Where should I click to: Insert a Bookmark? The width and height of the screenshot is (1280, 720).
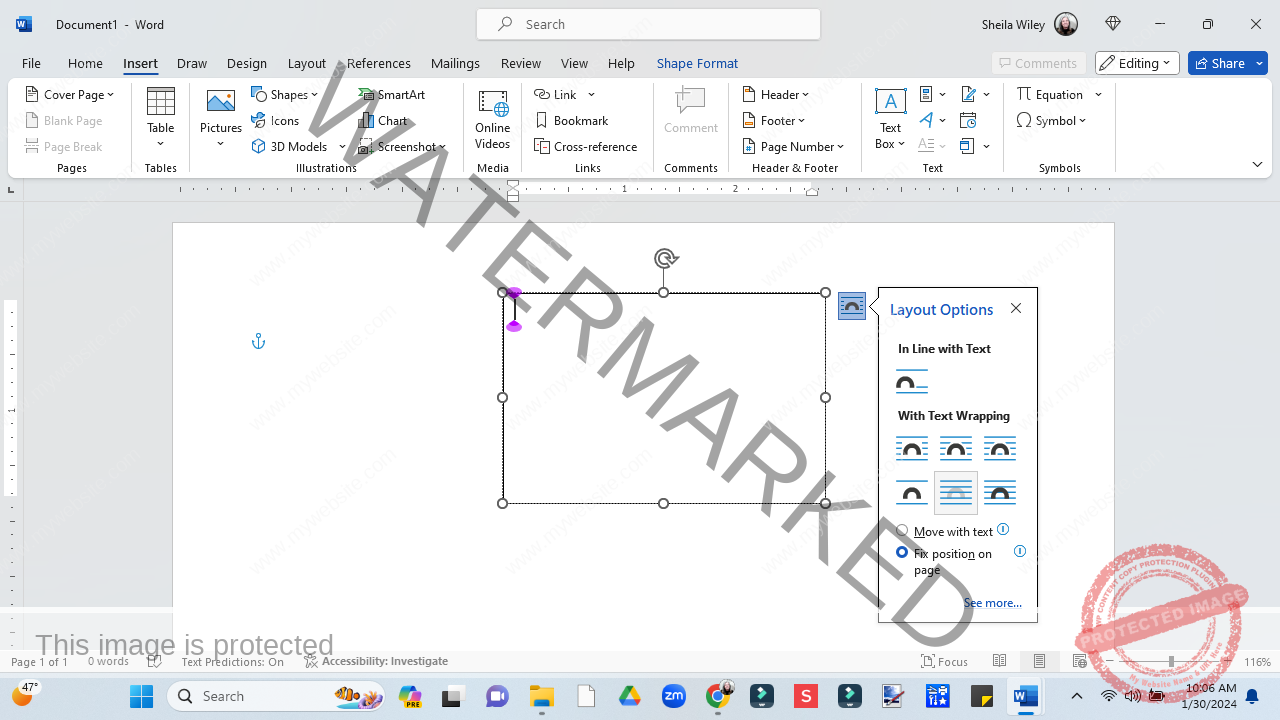pos(572,120)
